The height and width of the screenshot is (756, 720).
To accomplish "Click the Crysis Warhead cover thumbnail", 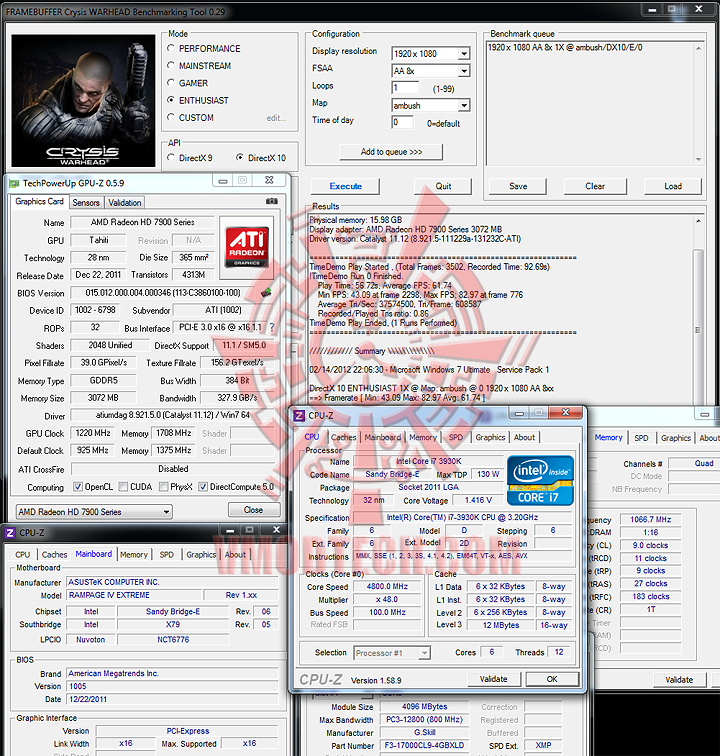I will point(83,101).
